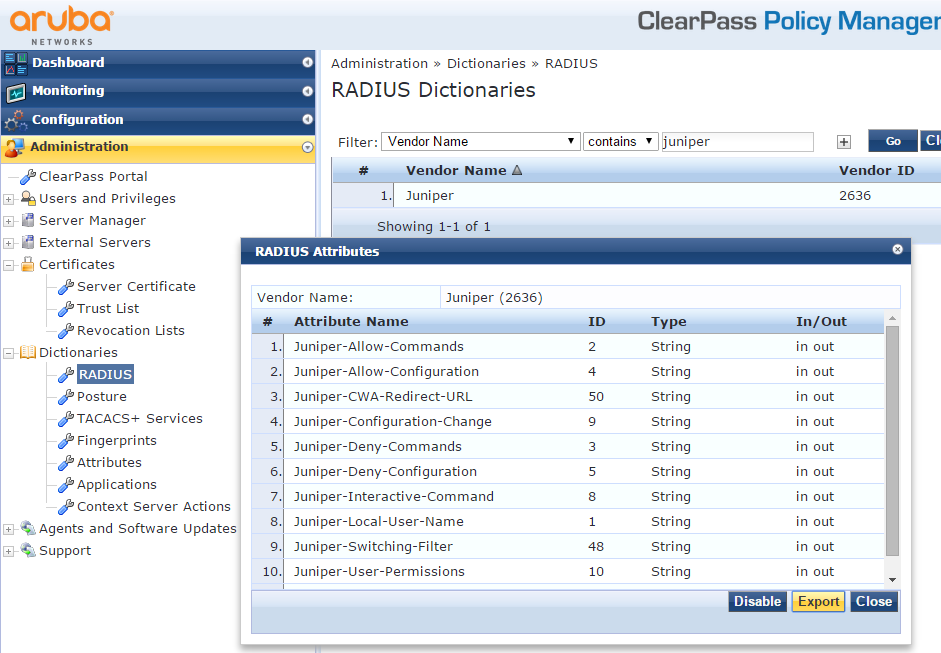Image resolution: width=941 pixels, height=653 pixels.
Task: Click the Applications wrench icon
Action: [x=65, y=484]
